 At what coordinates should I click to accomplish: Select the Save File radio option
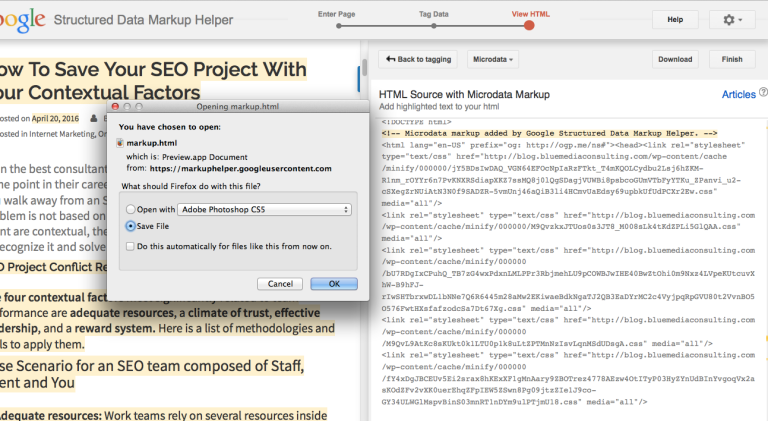coord(132,226)
